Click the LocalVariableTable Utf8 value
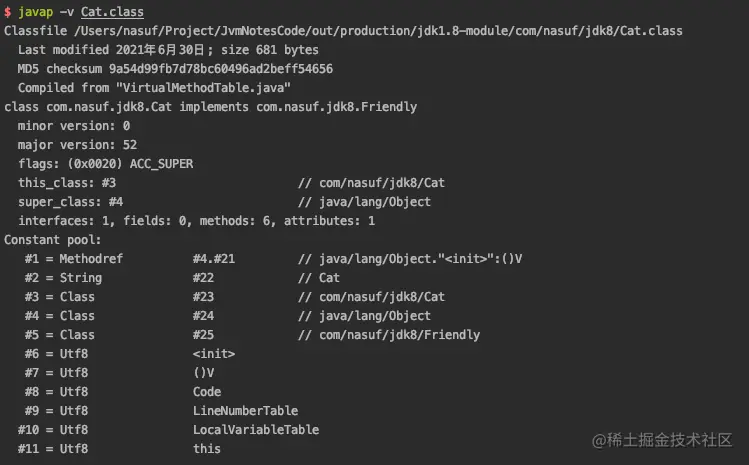749x465 pixels. pos(256,430)
